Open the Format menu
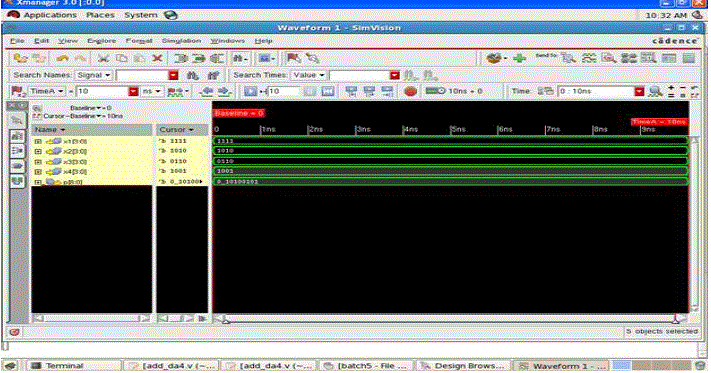Screen dimensions: 711x373 coord(139,41)
